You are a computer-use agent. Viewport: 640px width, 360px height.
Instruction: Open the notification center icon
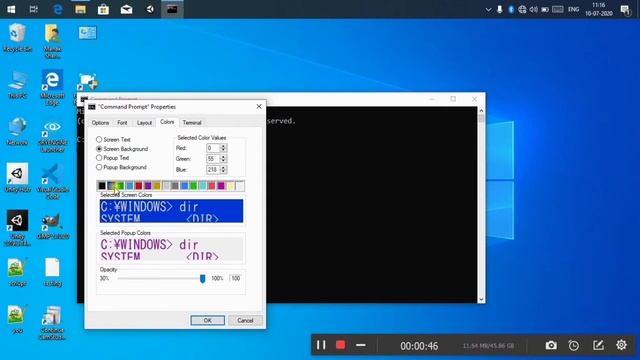tap(625, 9)
